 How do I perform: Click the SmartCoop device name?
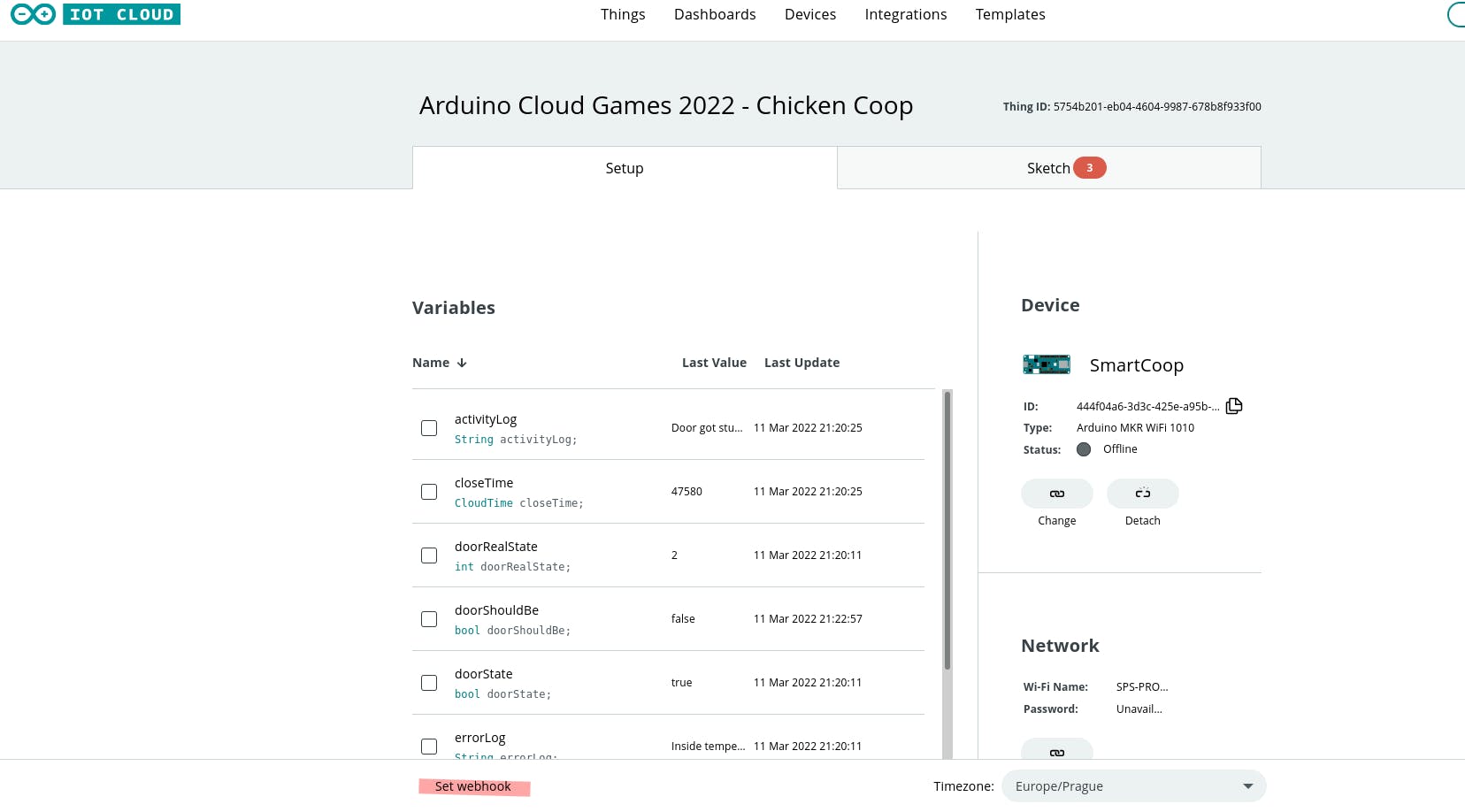[1137, 365]
